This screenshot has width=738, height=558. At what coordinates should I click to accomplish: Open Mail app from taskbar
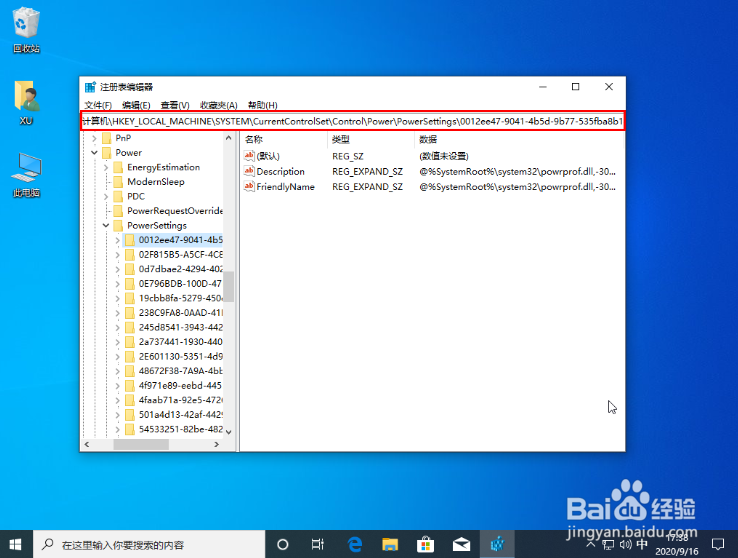pos(461,544)
